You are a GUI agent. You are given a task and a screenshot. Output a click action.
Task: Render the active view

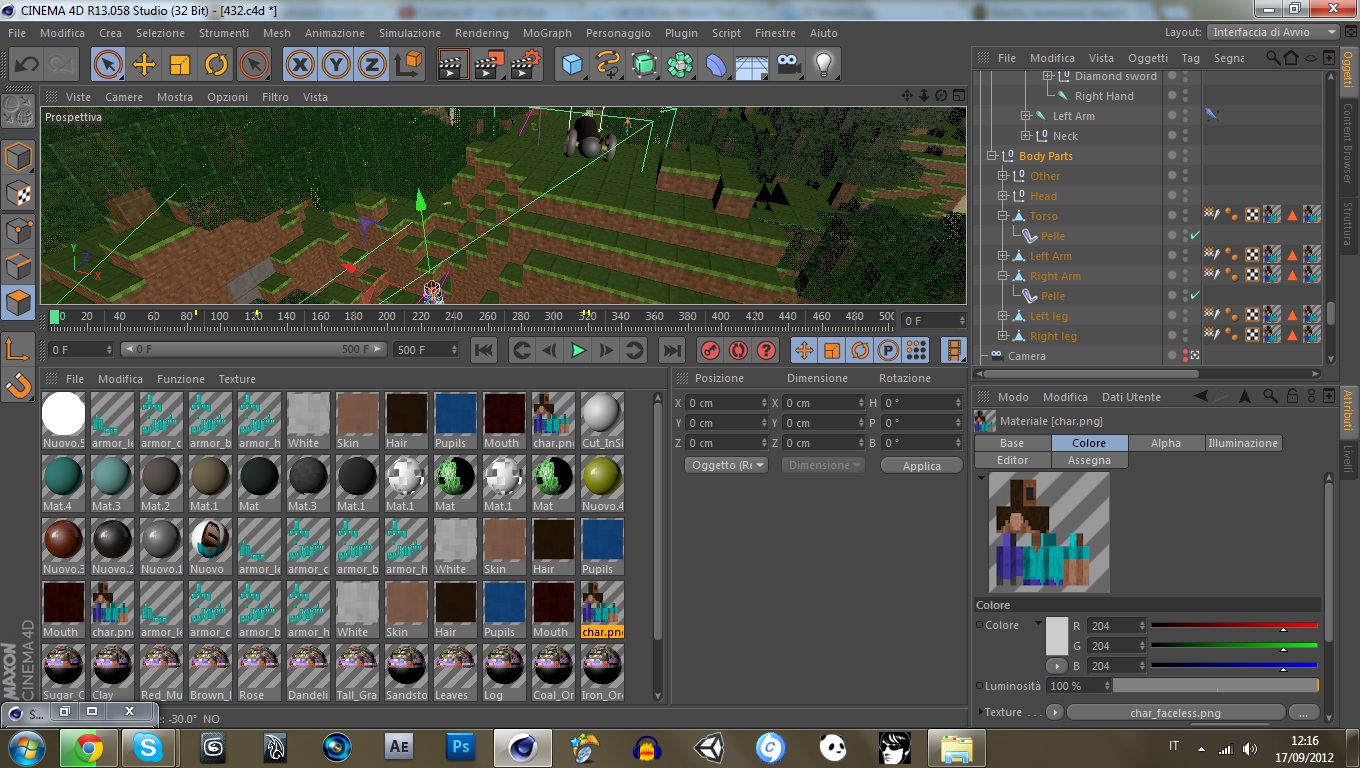pos(453,65)
